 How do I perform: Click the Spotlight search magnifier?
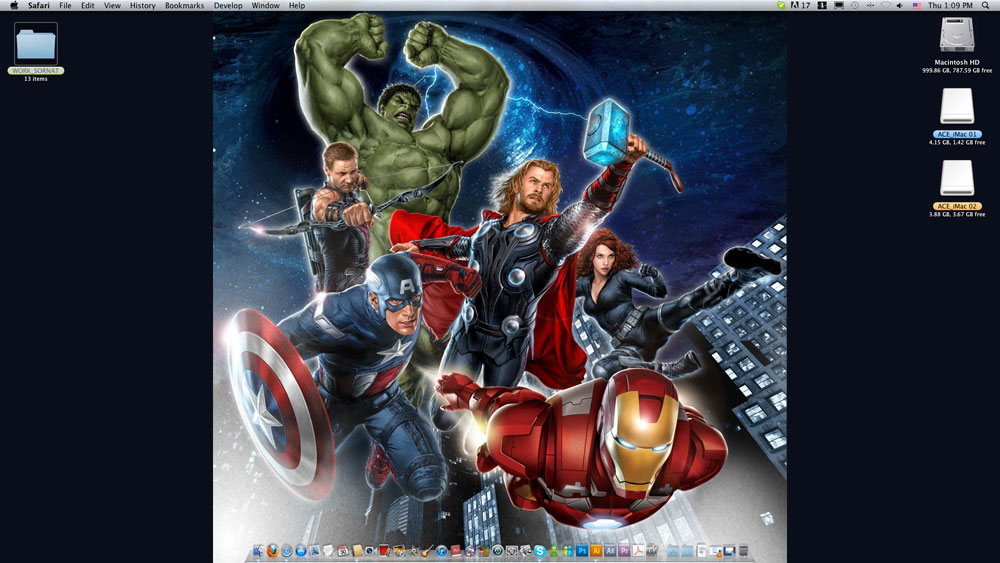985,5
